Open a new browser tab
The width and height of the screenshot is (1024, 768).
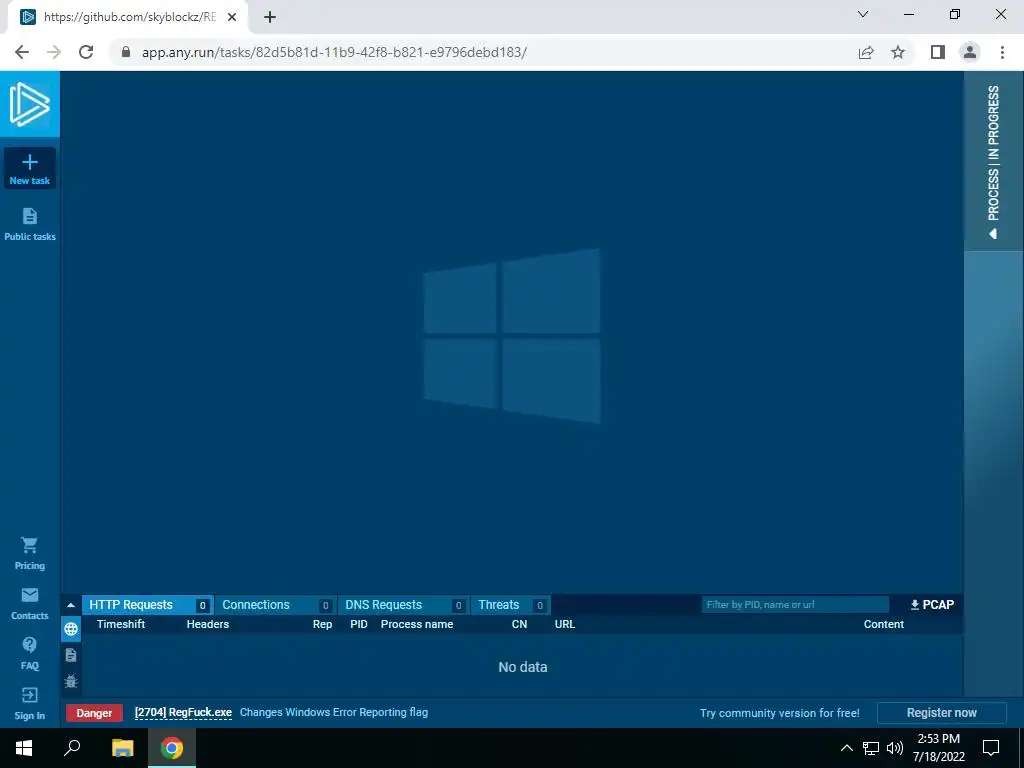click(270, 17)
